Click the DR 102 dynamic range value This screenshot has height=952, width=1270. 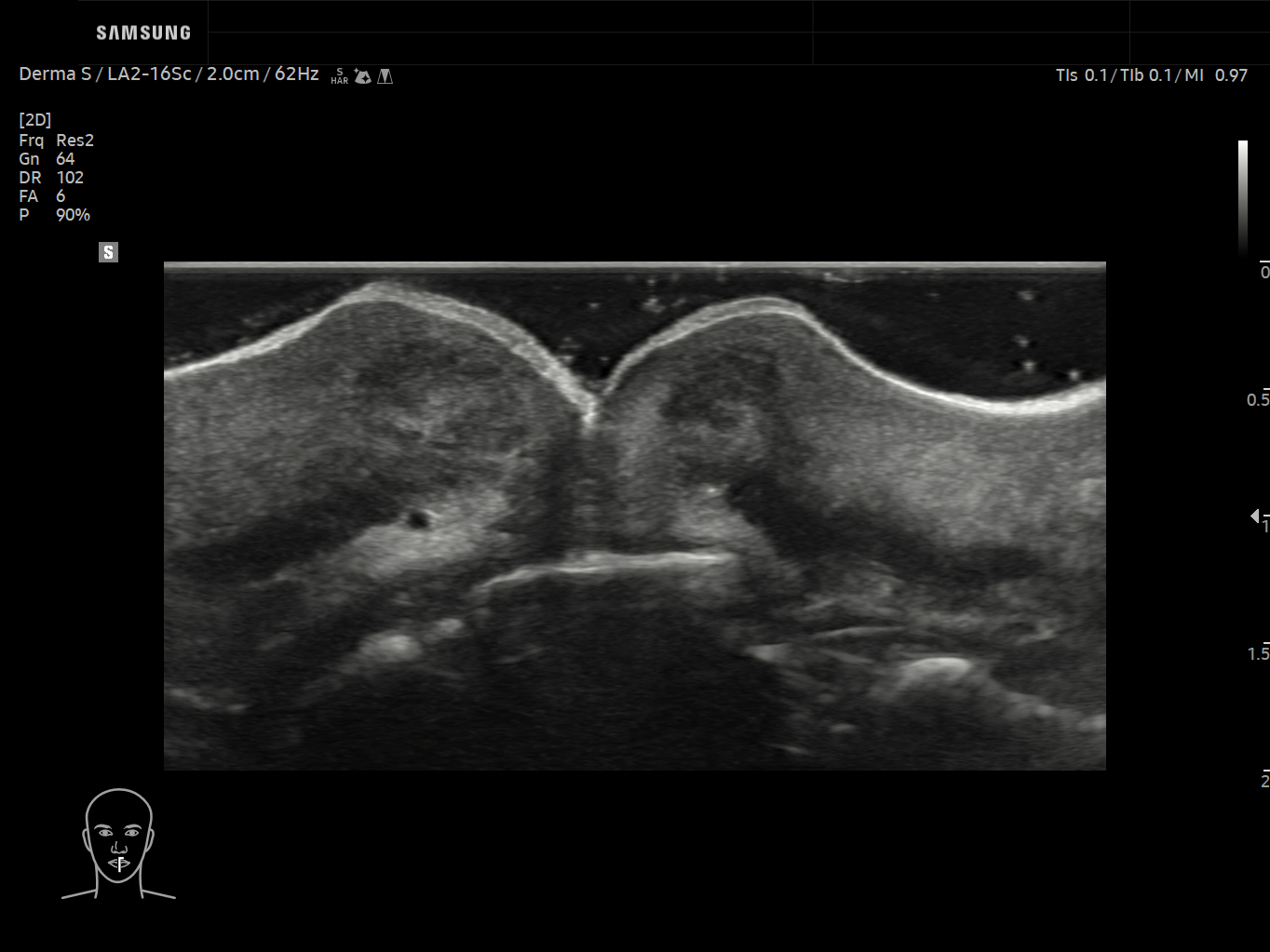coord(51,178)
